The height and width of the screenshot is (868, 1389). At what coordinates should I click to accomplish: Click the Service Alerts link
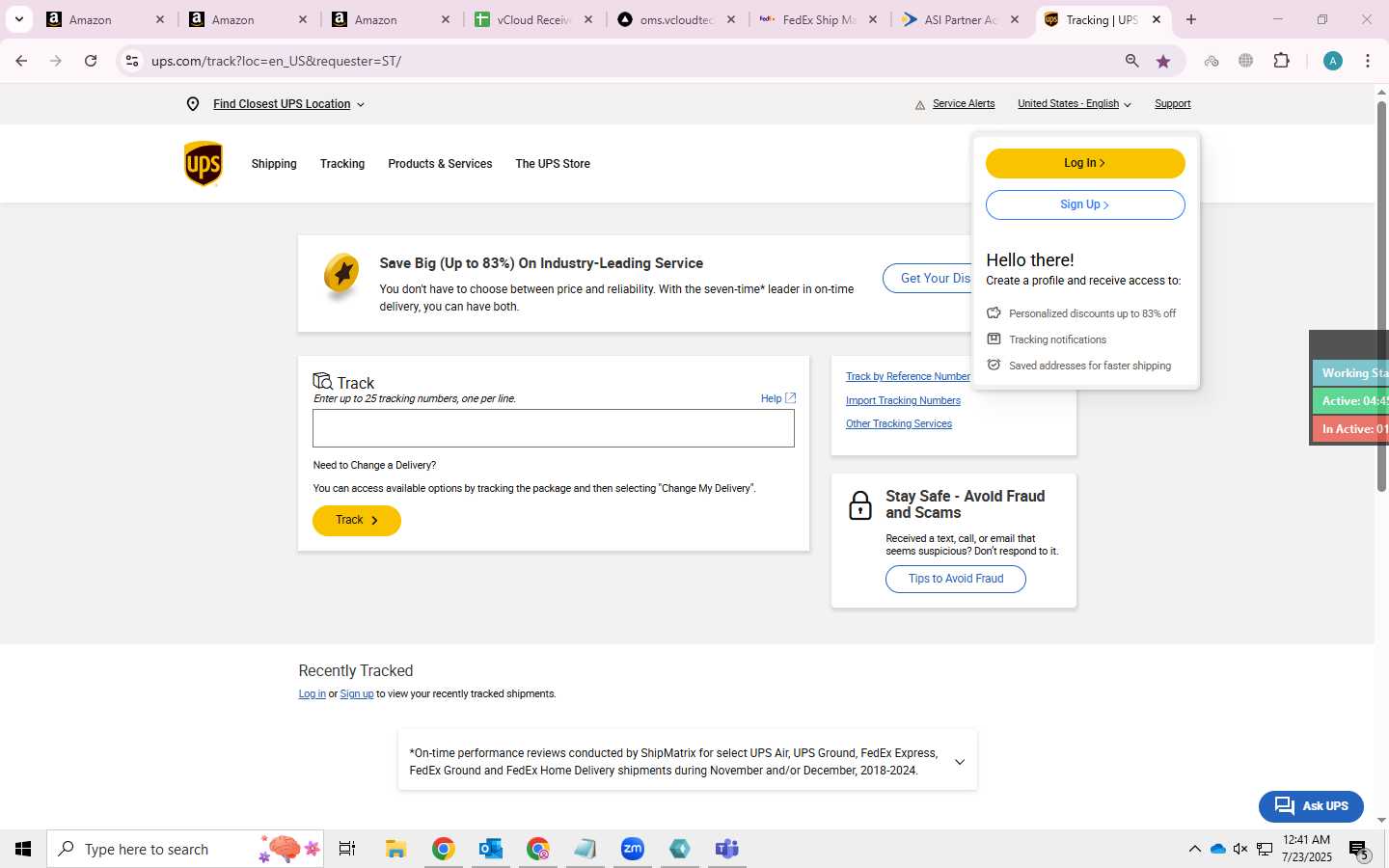(x=964, y=104)
